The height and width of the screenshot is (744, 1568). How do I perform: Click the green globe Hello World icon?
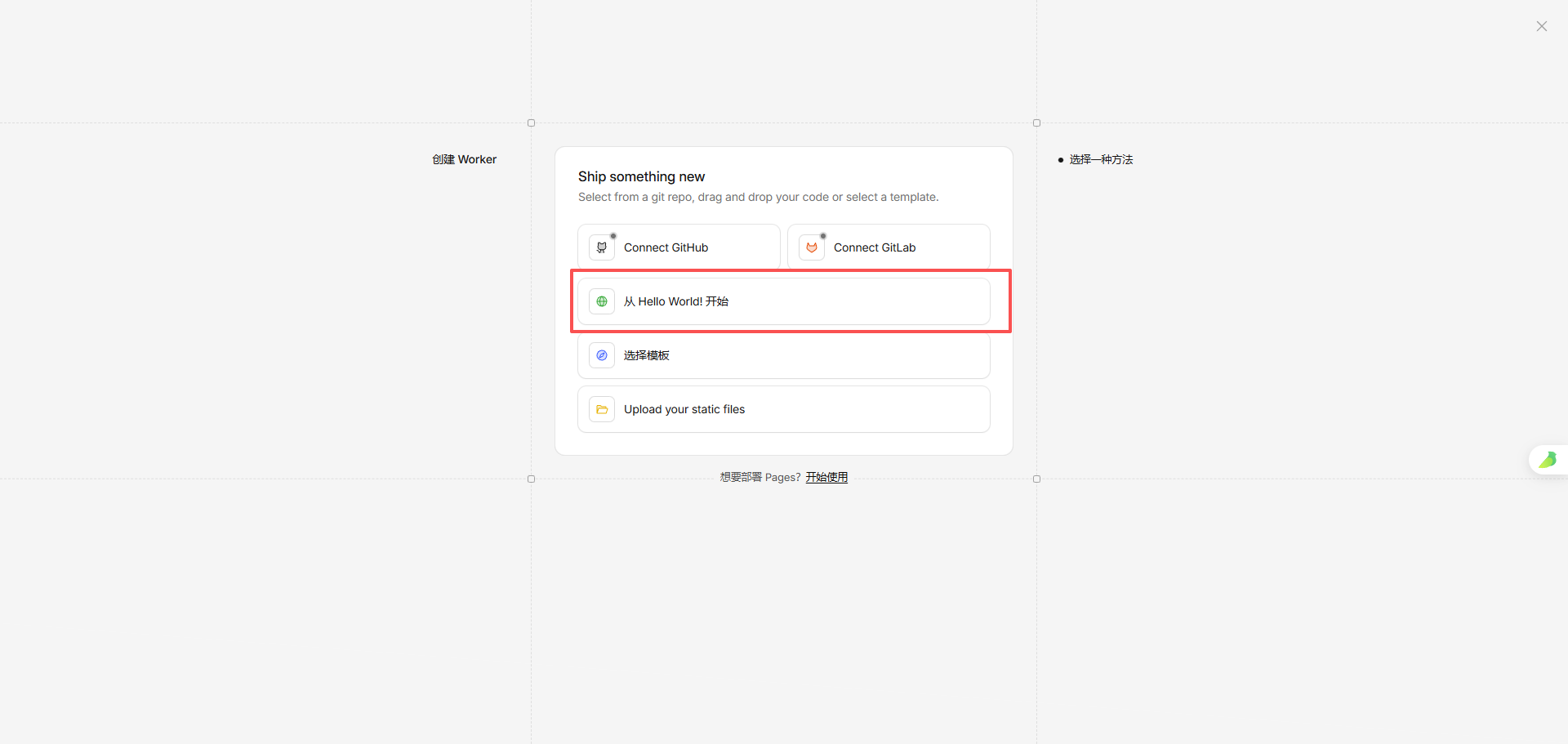coord(602,301)
